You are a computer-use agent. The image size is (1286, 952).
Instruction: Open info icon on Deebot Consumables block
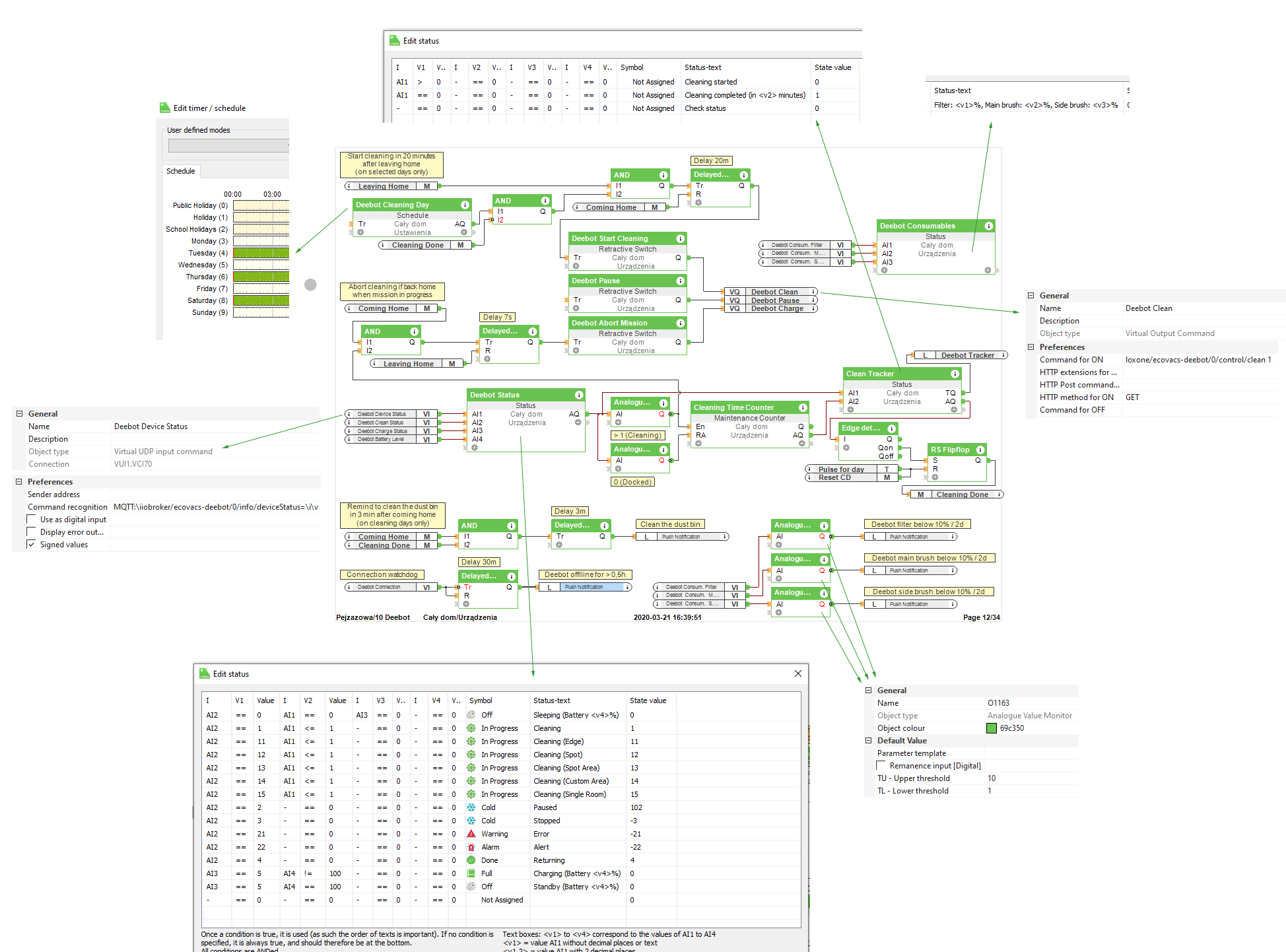click(988, 226)
